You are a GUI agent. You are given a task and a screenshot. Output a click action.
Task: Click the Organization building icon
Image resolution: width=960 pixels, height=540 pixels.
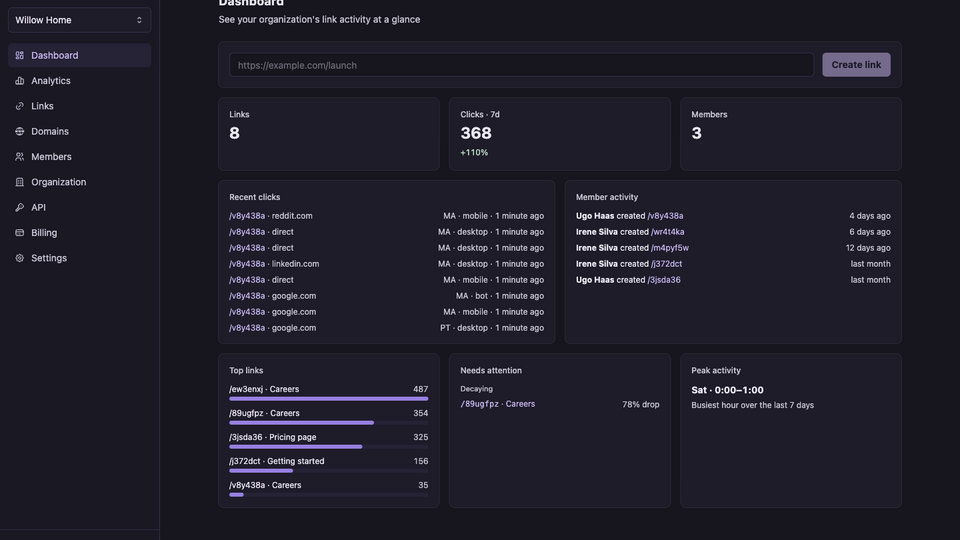click(x=20, y=182)
